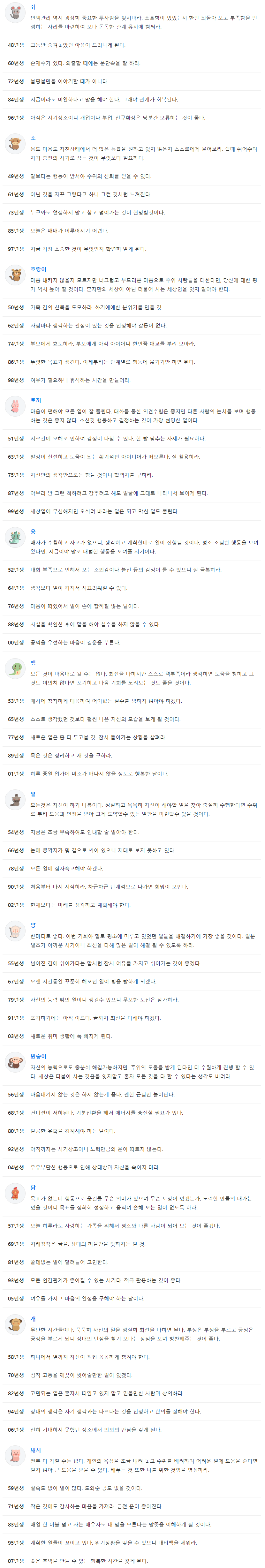Viewport: 265px width, 1568px height.
Task: Select the 48년생 fortune row
Action: [132, 45]
